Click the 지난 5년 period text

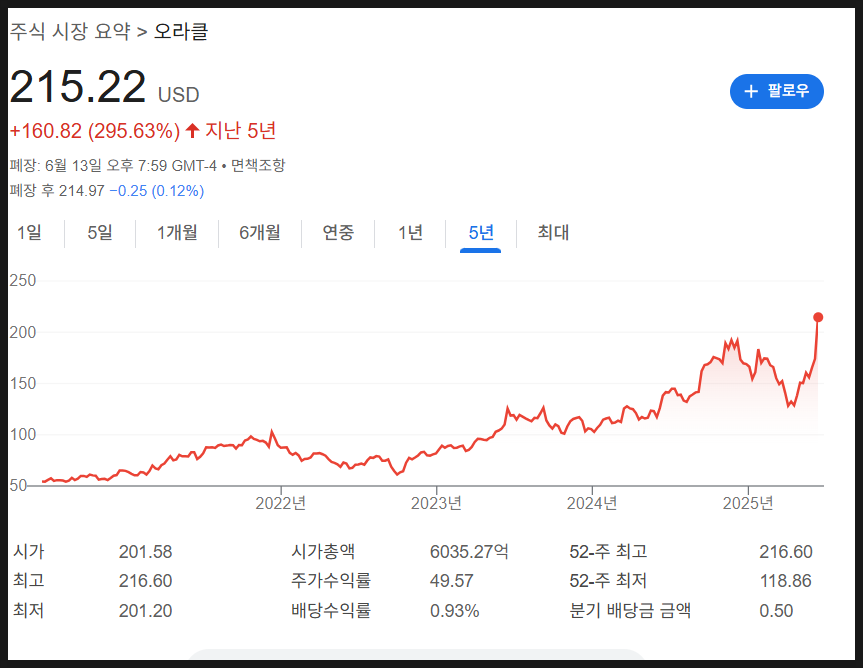[241, 131]
